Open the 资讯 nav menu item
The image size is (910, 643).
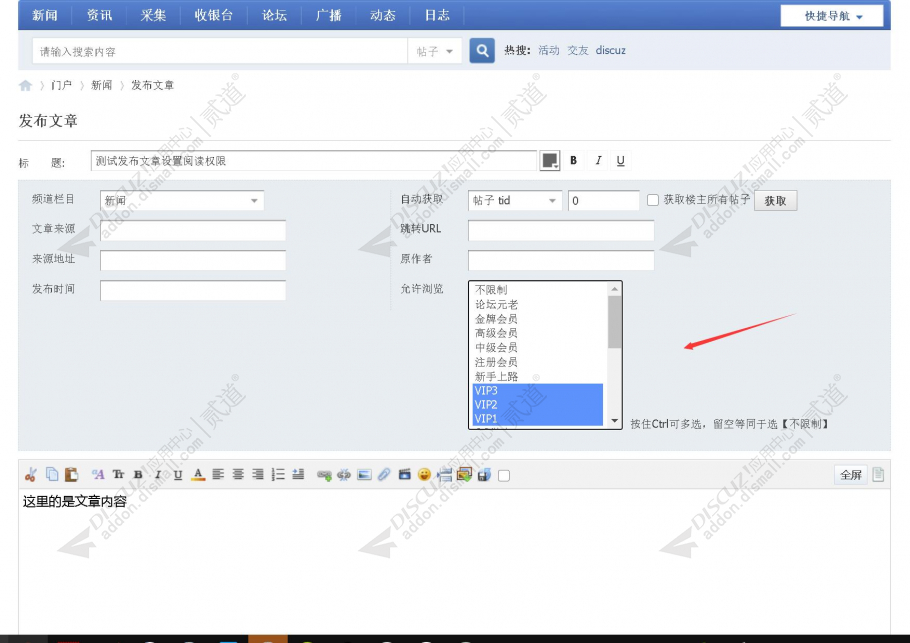tap(99, 15)
